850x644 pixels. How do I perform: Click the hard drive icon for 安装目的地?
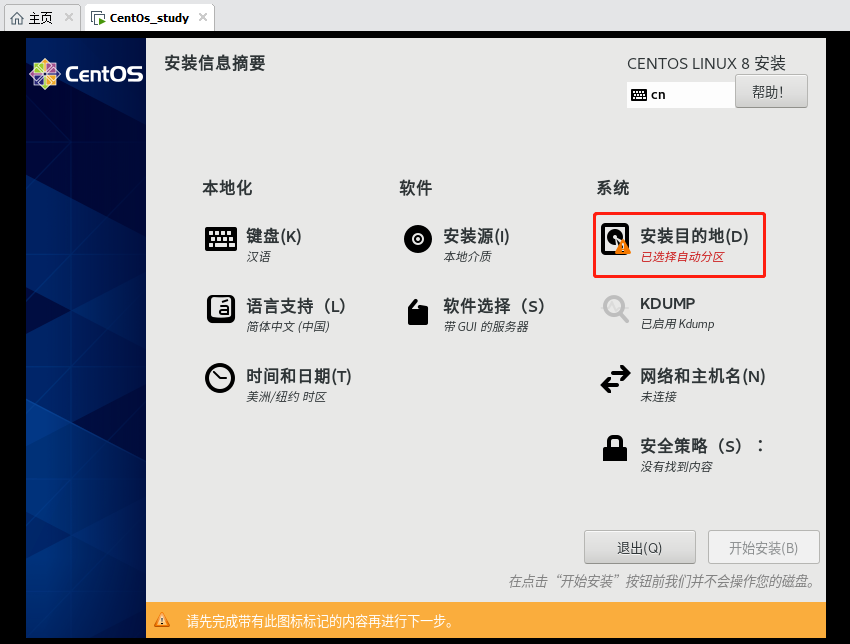[615, 240]
